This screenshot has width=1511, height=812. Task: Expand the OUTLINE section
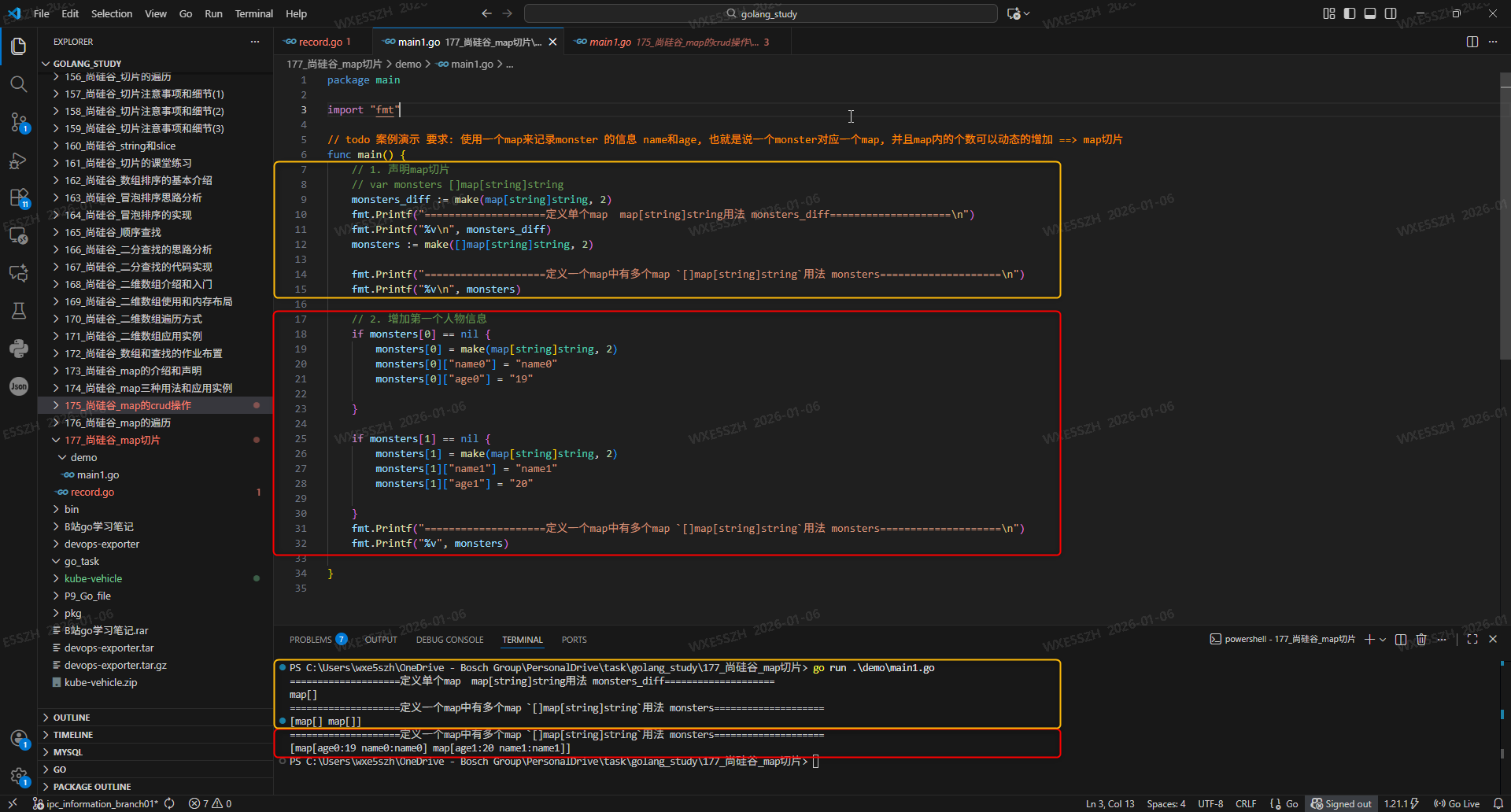click(x=155, y=718)
